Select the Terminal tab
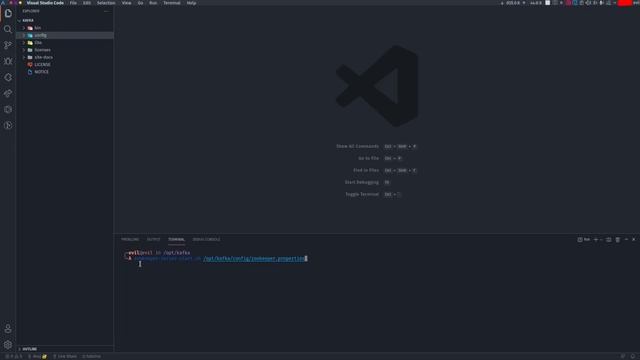The image size is (640, 360). coord(176,240)
